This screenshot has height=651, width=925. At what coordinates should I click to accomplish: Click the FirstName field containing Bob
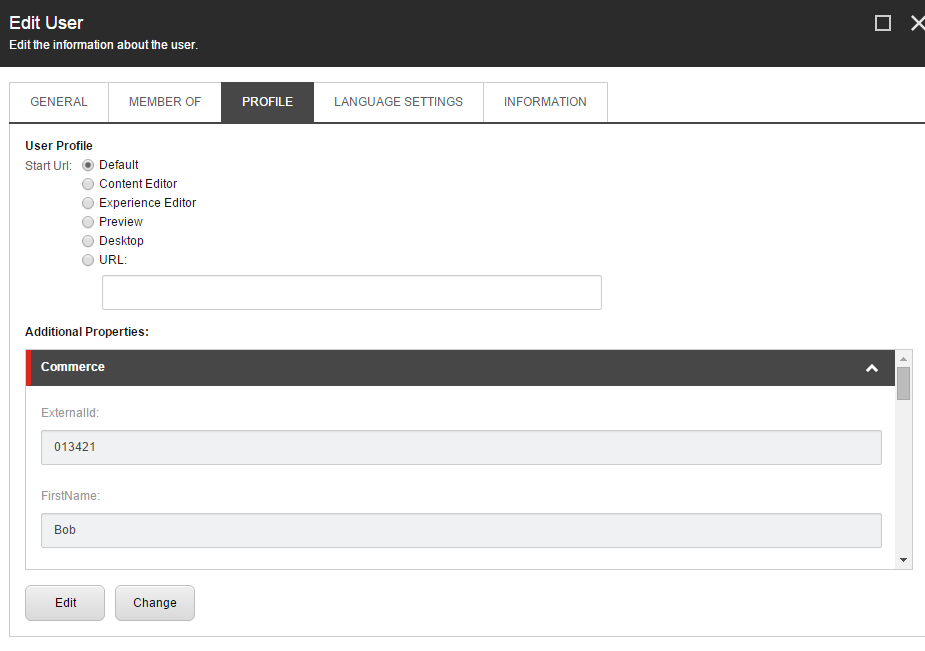tap(461, 530)
